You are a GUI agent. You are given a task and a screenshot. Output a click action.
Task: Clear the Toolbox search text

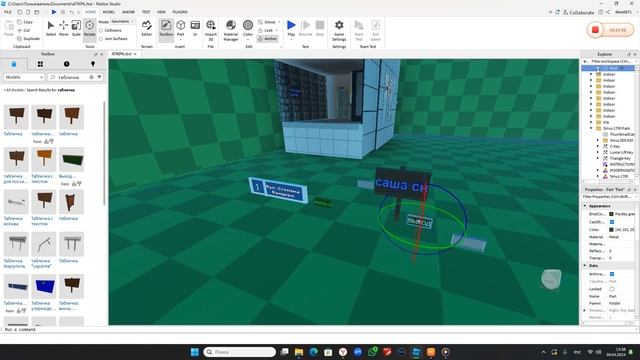click(91, 77)
